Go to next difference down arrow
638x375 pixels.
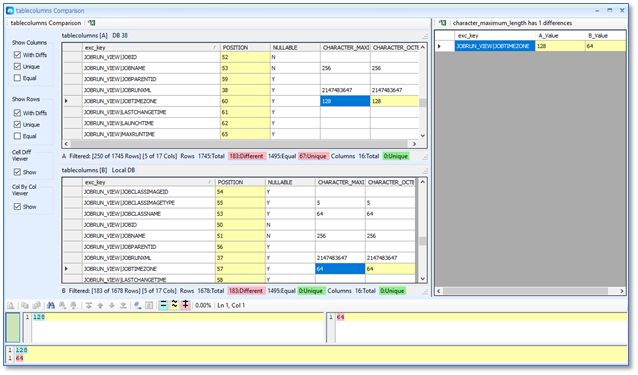click(111, 305)
